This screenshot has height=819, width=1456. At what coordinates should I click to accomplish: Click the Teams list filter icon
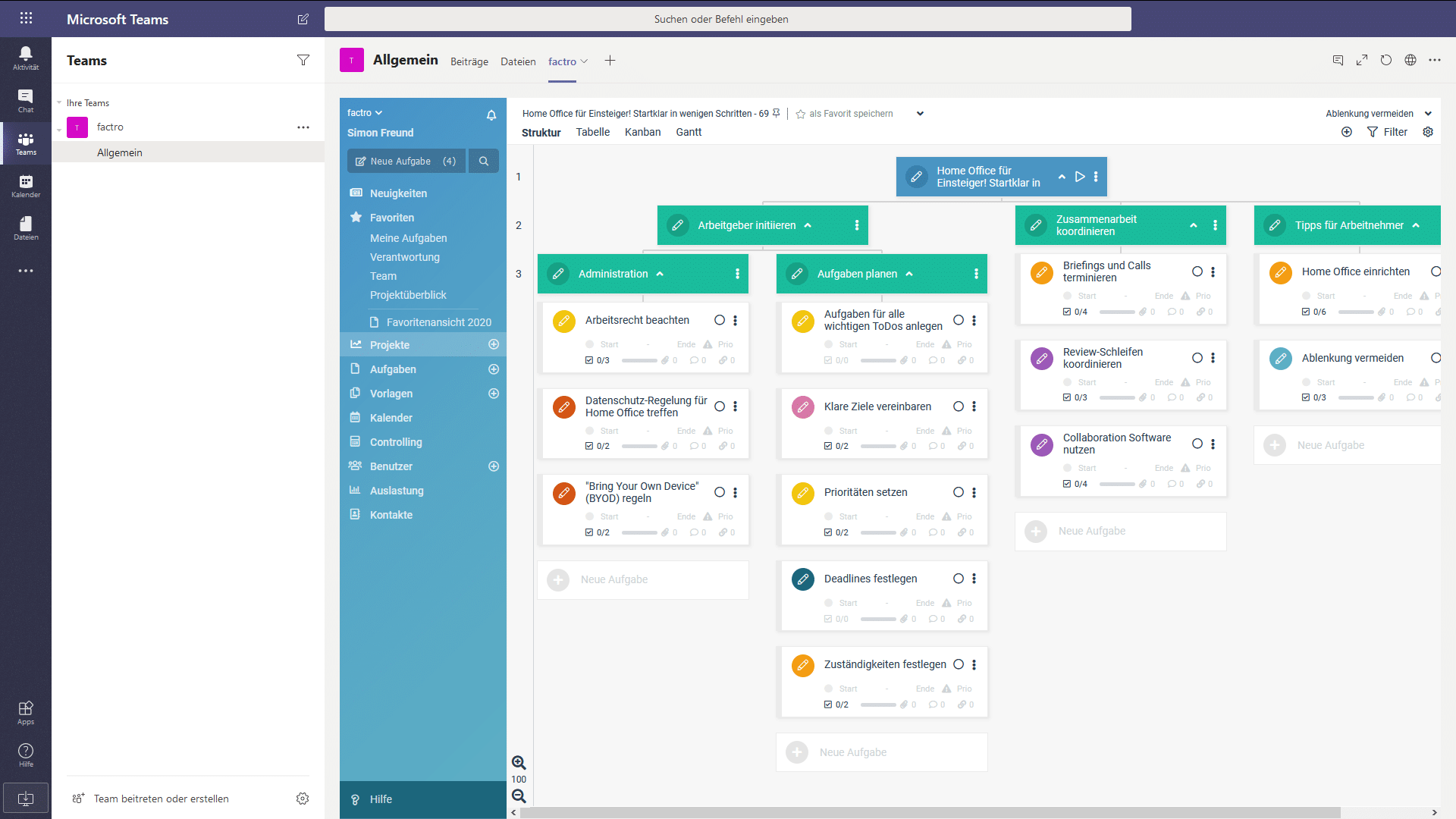pyautogui.click(x=303, y=60)
